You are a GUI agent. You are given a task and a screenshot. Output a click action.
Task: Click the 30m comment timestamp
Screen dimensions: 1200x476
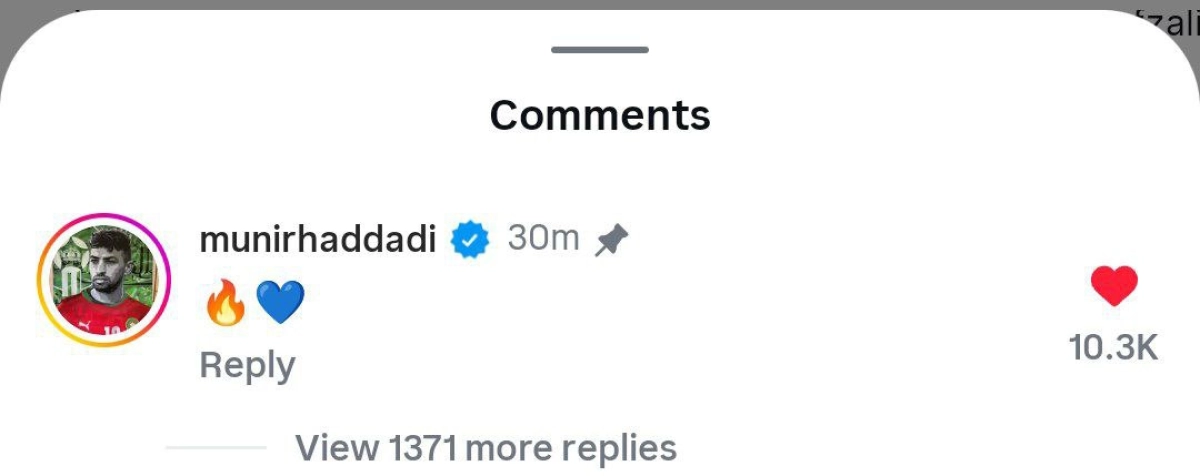(543, 239)
